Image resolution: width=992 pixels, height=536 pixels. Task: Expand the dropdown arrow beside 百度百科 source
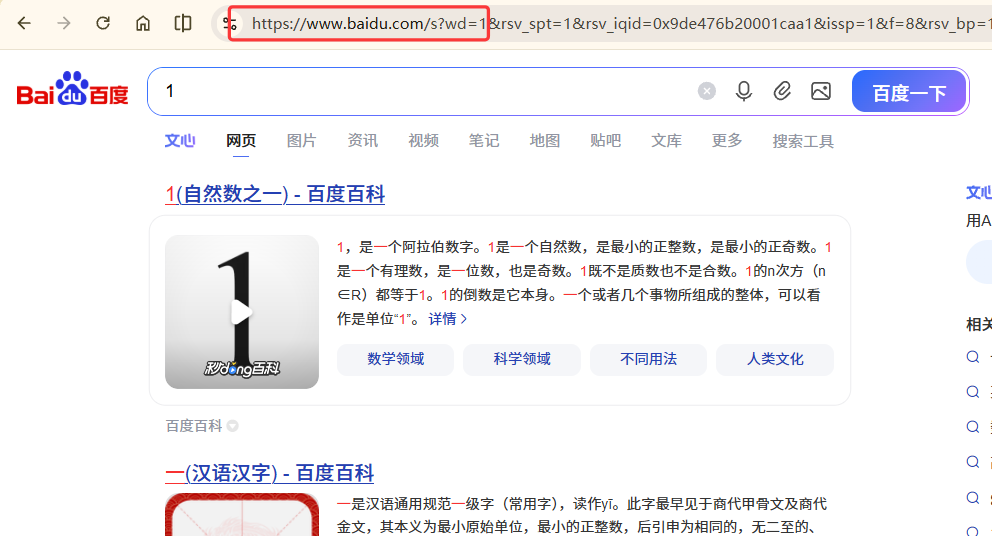tap(233, 426)
